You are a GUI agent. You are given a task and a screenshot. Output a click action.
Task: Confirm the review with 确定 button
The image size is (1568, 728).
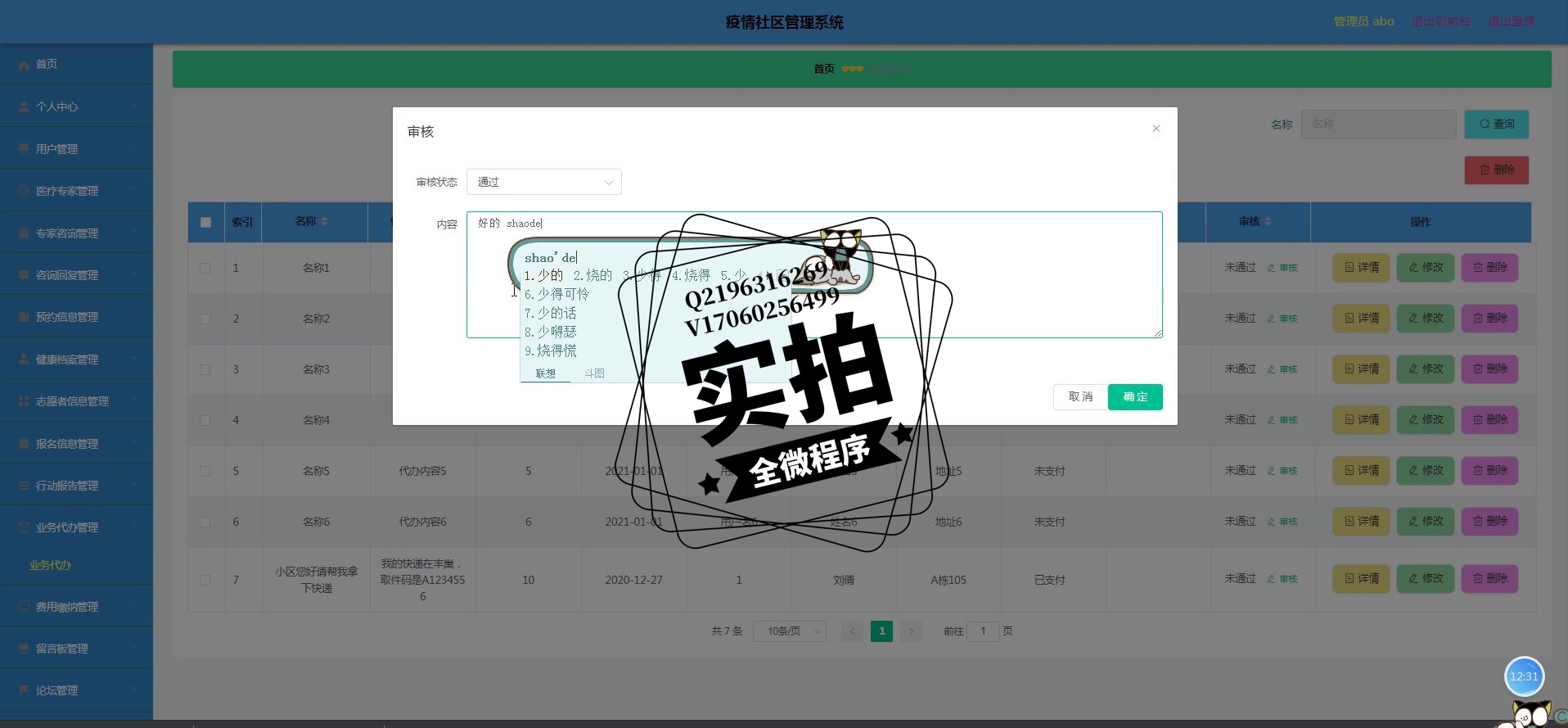(1135, 396)
